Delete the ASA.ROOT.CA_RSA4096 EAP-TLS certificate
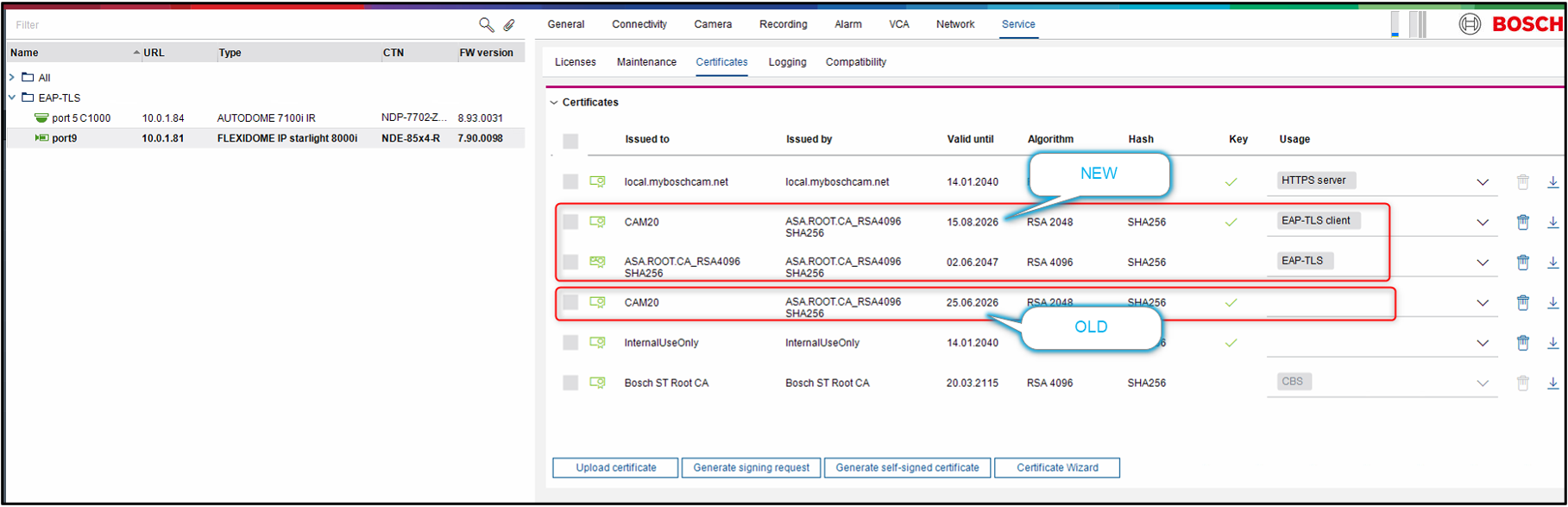Viewport: 1568px width, 507px height. click(x=1522, y=263)
